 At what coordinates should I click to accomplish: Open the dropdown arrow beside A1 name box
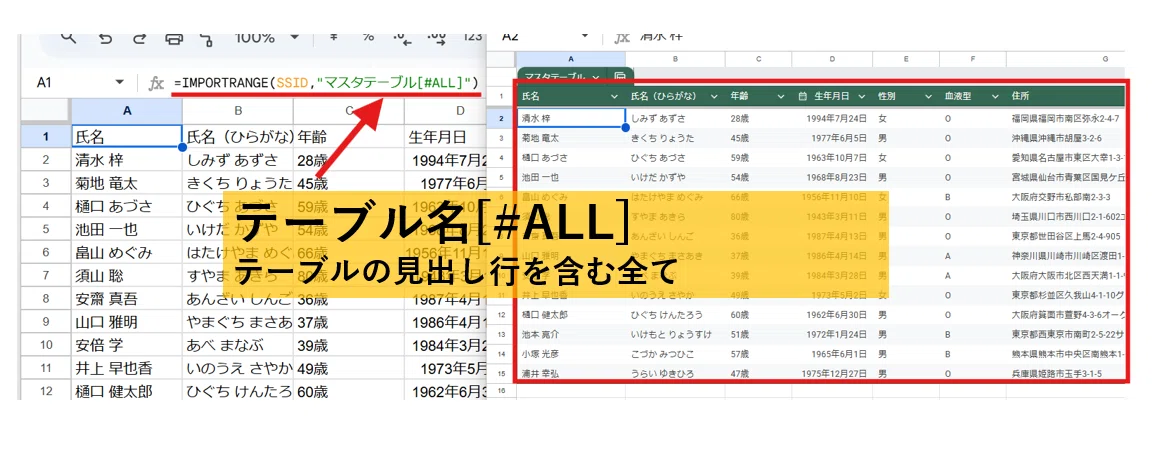tap(120, 83)
